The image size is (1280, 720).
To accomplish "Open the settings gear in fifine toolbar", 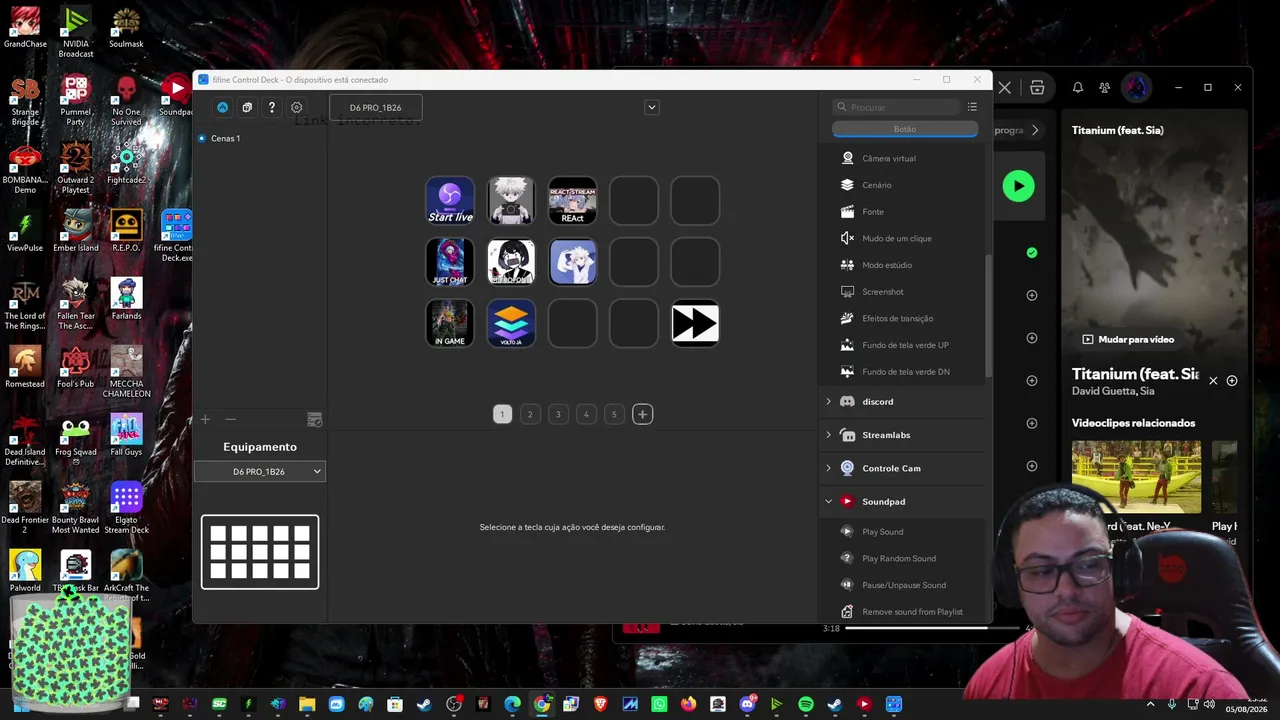I will (296, 107).
